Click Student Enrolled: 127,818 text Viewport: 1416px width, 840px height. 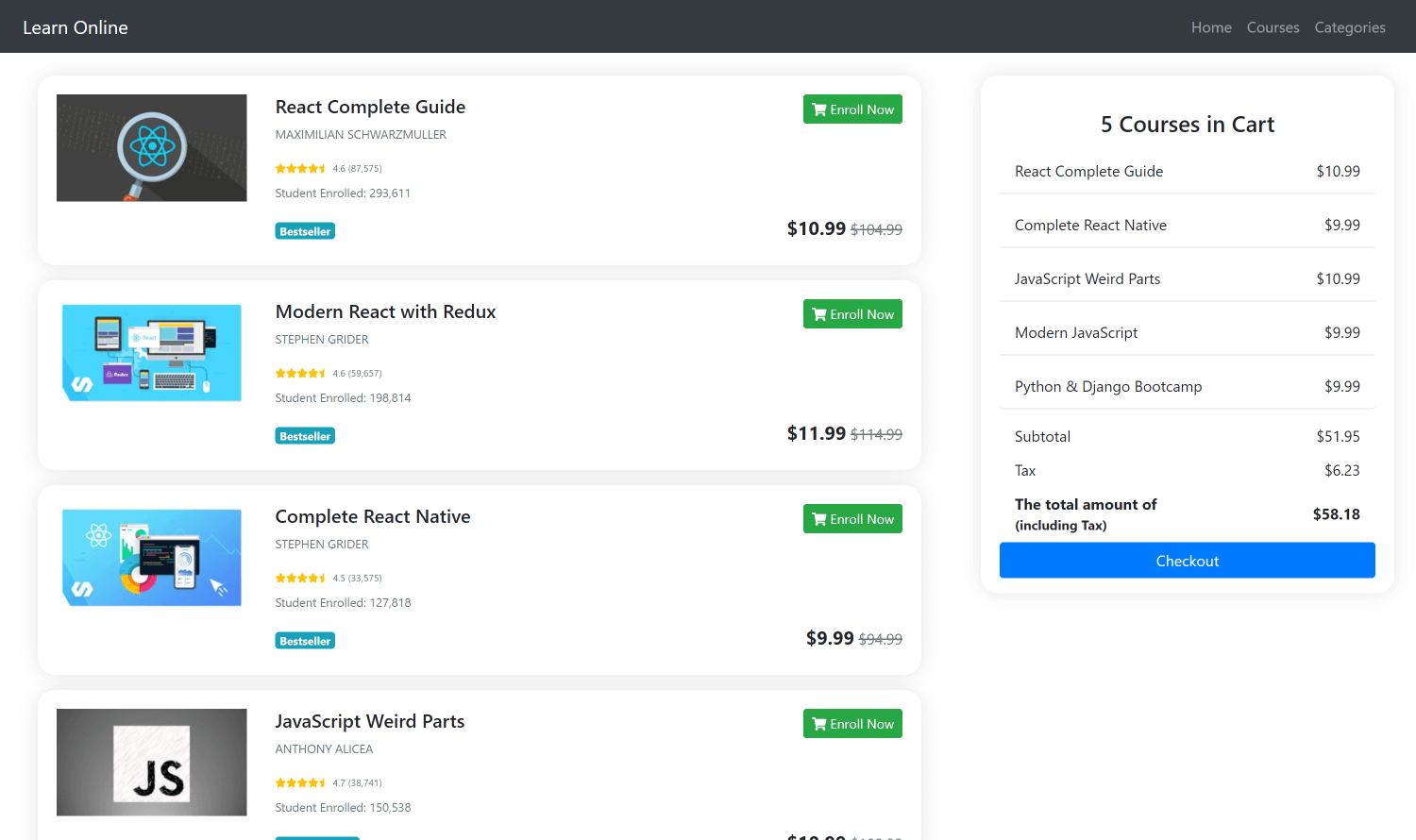pos(343,603)
